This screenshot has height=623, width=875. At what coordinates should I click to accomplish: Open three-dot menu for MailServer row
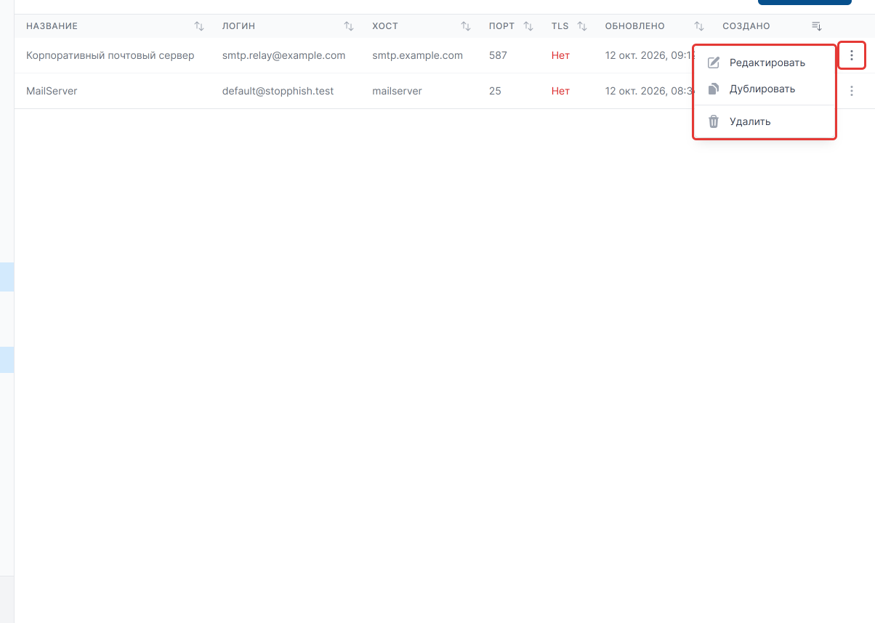tap(852, 90)
